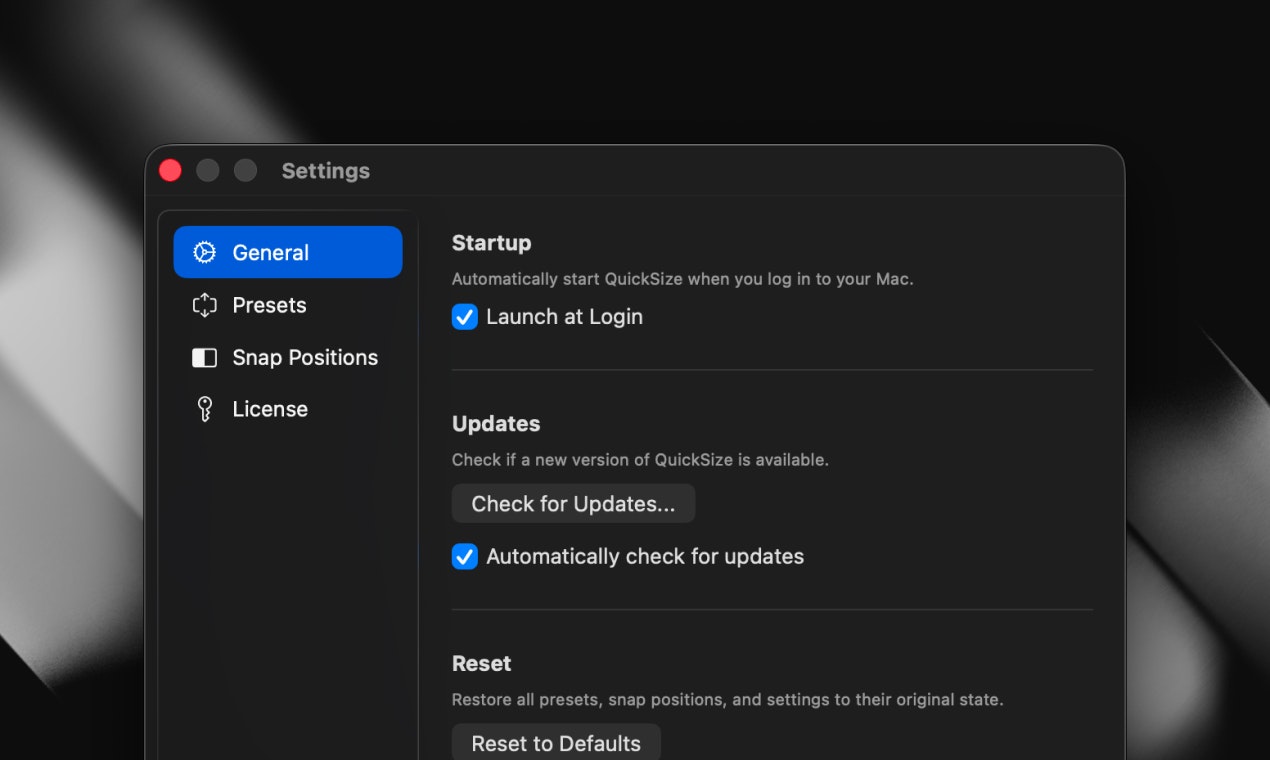Click the "Automatically check for updates" label text
The height and width of the screenshot is (760, 1270).
[645, 557]
